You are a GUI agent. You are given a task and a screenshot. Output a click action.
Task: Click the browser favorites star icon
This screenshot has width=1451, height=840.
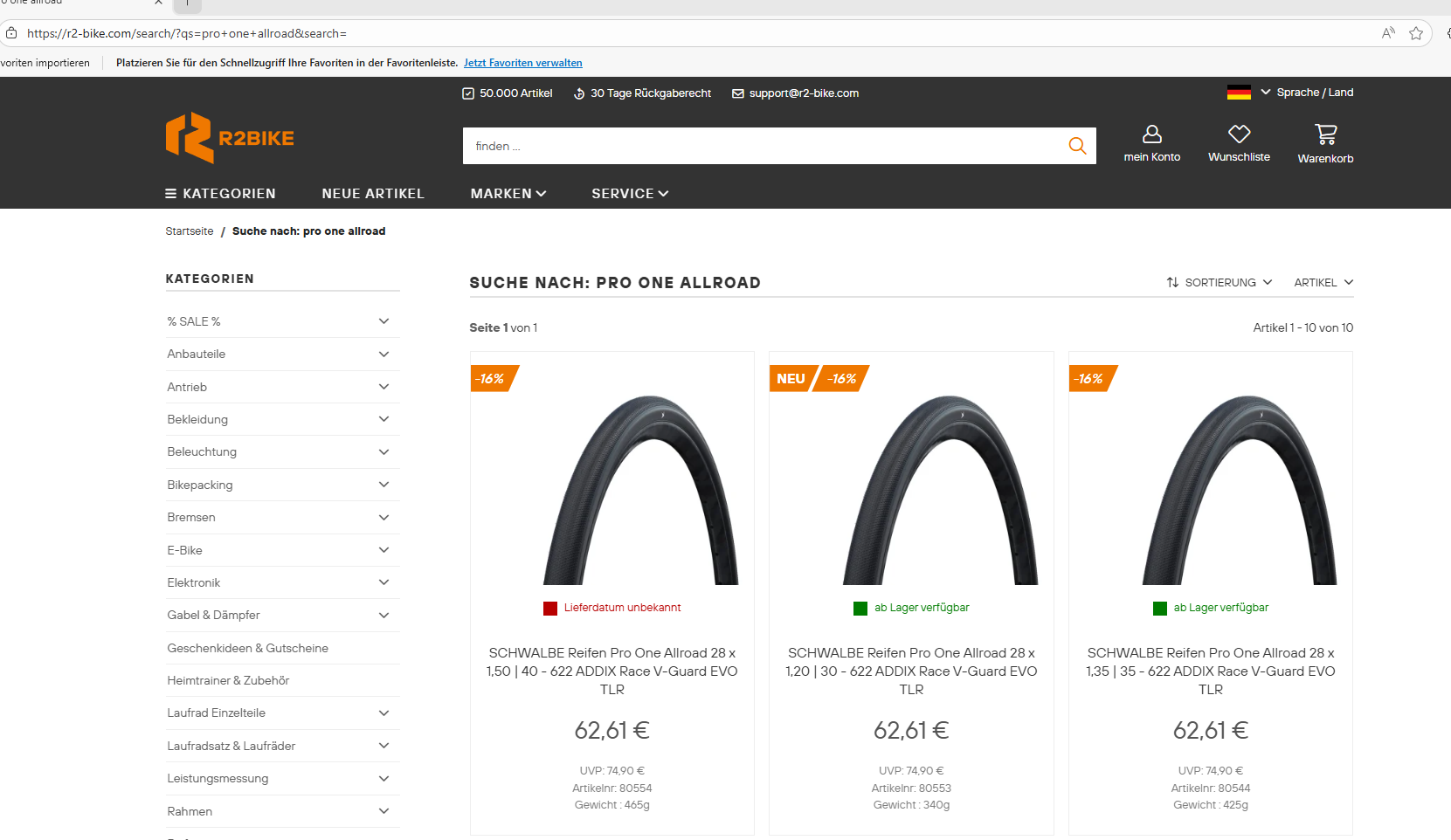pyautogui.click(x=1416, y=33)
